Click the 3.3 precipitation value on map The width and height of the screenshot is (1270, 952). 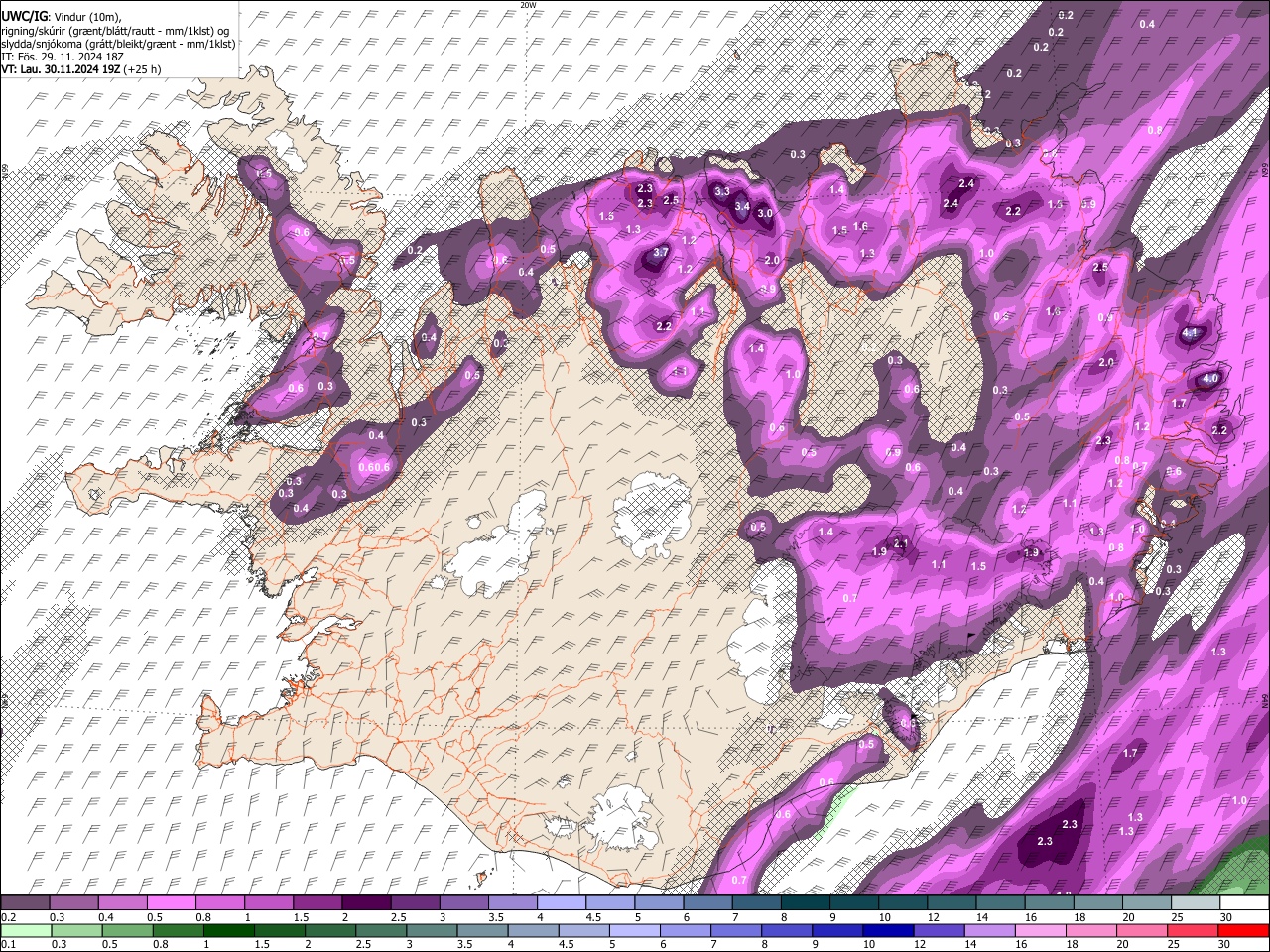722,191
